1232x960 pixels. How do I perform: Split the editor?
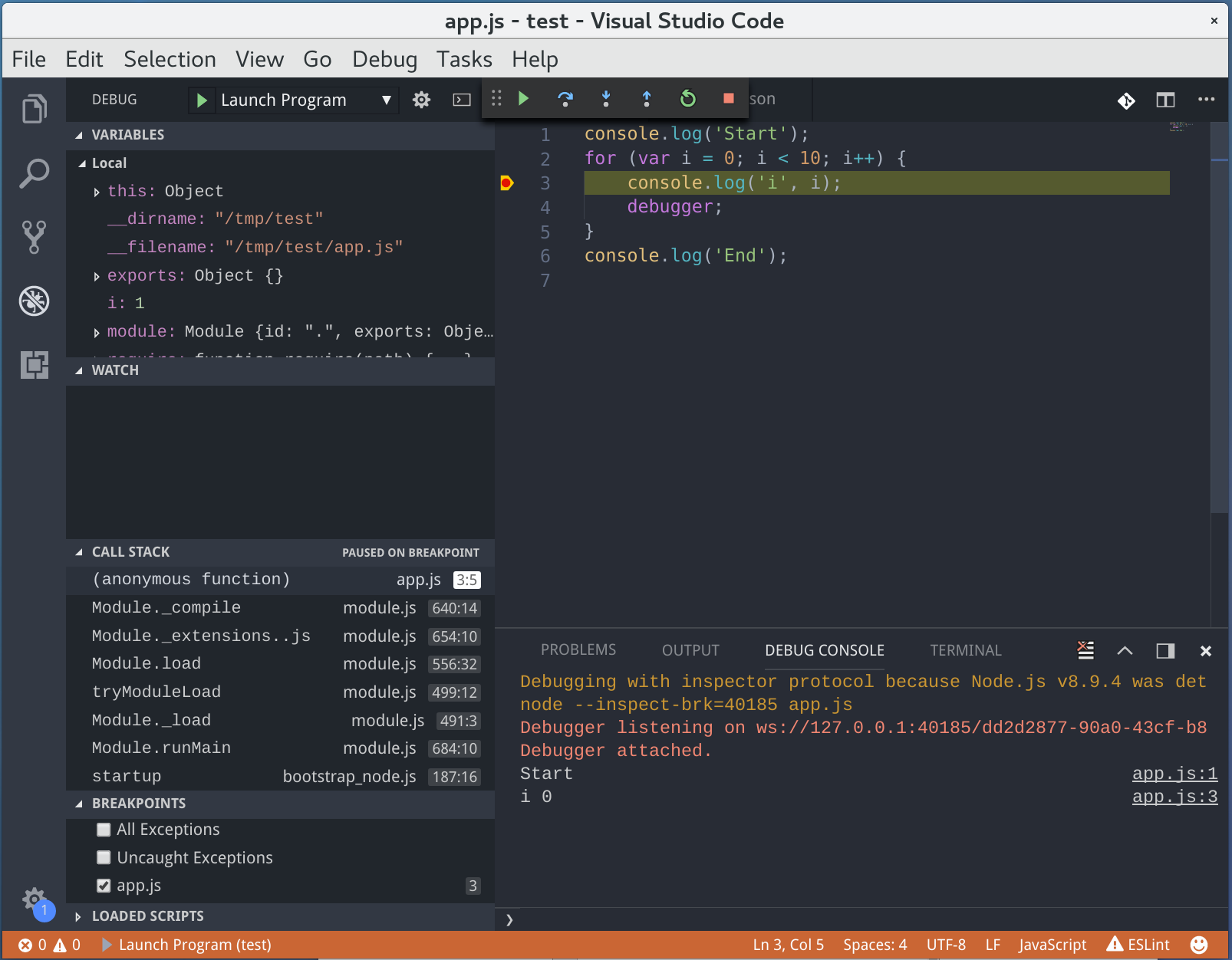click(x=1165, y=100)
